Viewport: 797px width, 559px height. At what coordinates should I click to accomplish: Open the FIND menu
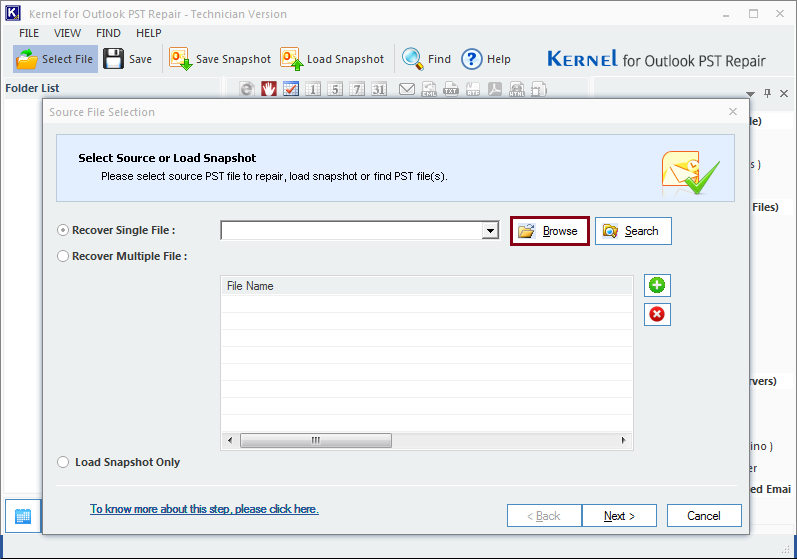(x=108, y=33)
